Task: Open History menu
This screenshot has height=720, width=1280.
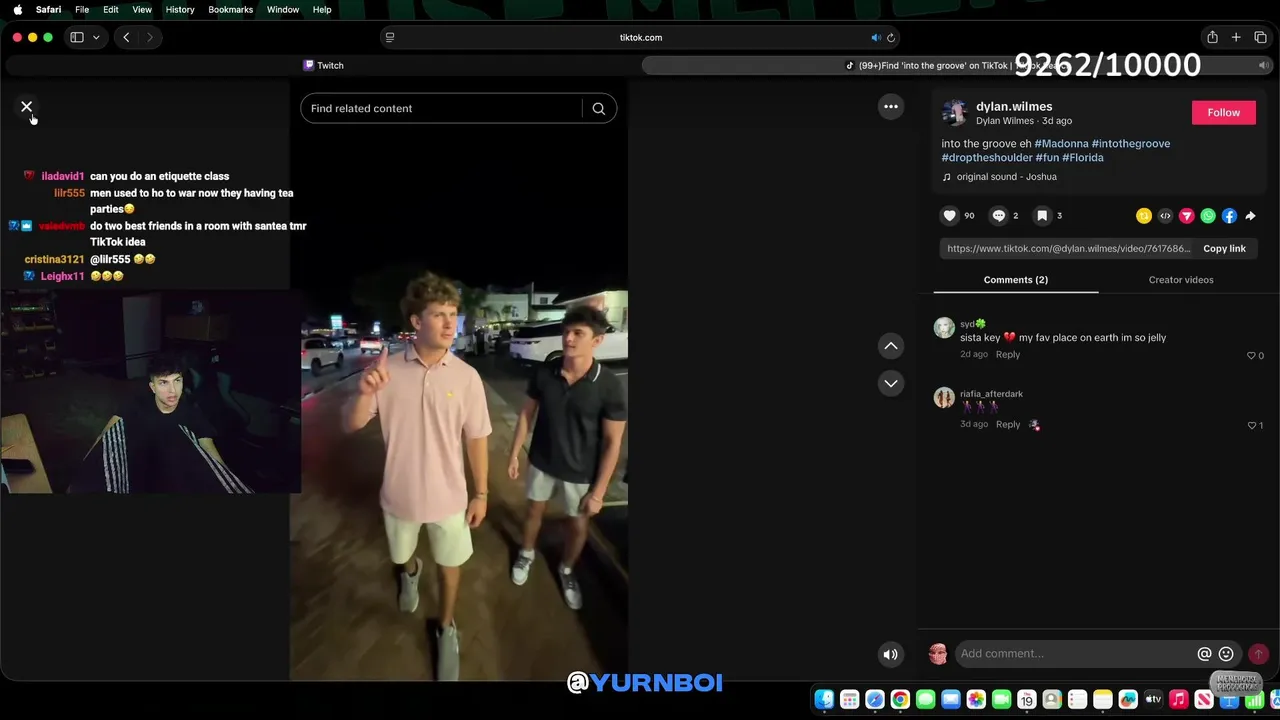Action: click(180, 10)
